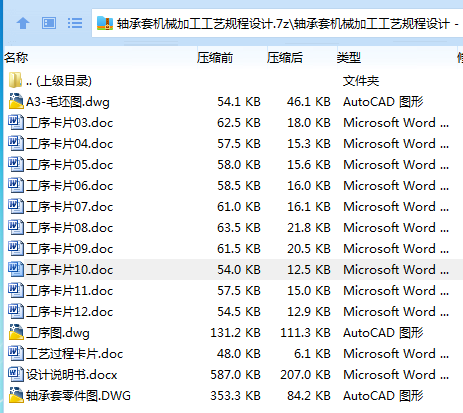Click Word icon of 工序卡片05.doc

pos(16,164)
